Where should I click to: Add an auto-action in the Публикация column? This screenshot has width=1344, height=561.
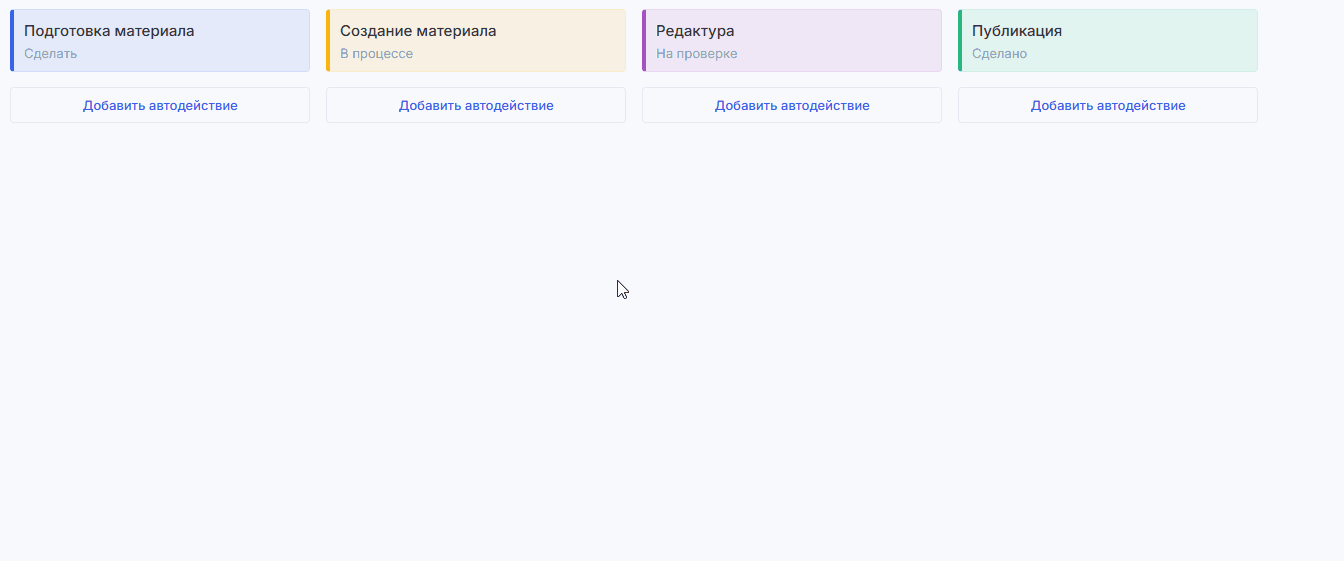(1108, 105)
